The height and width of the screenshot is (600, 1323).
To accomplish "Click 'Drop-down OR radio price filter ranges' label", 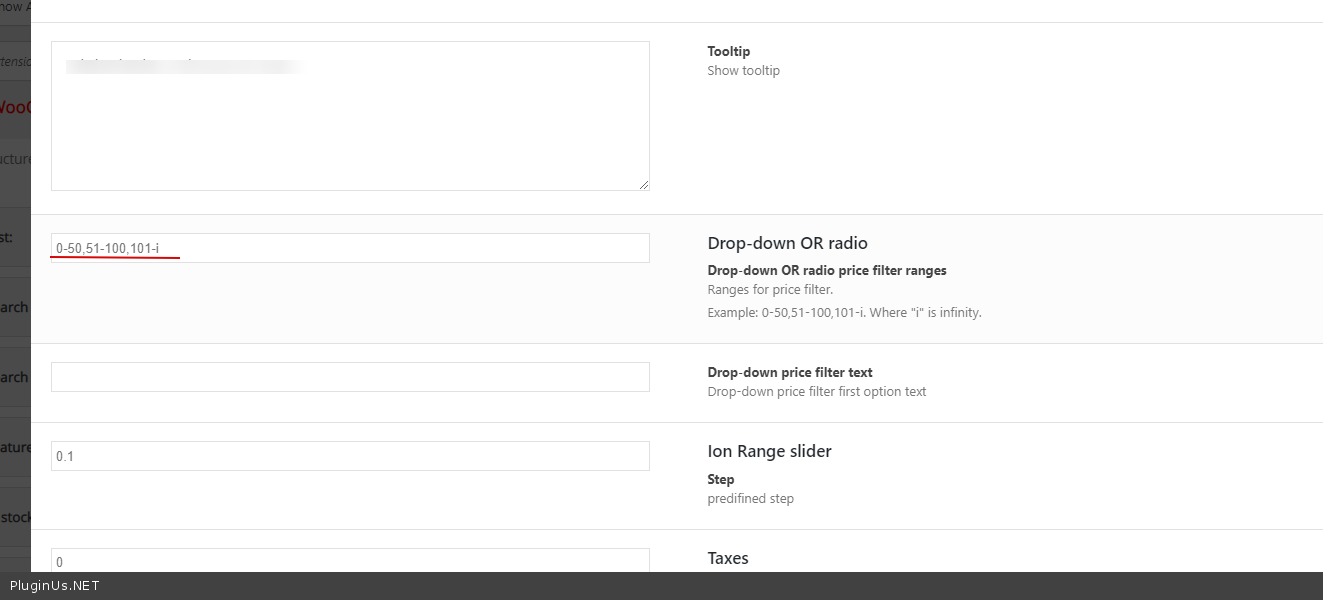I will pyautogui.click(x=826, y=270).
